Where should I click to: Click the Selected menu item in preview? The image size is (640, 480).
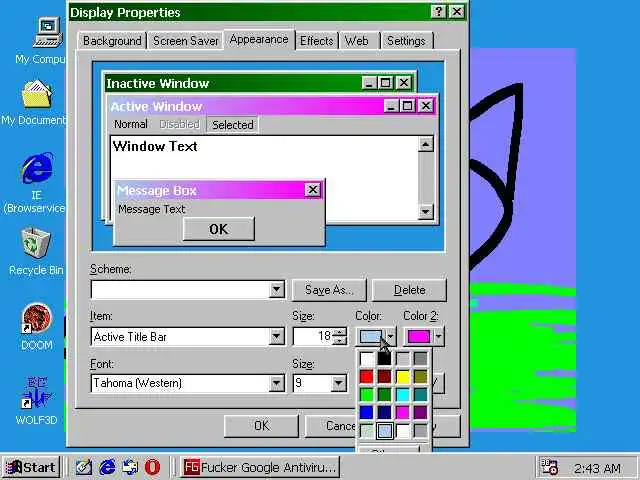tap(233, 124)
